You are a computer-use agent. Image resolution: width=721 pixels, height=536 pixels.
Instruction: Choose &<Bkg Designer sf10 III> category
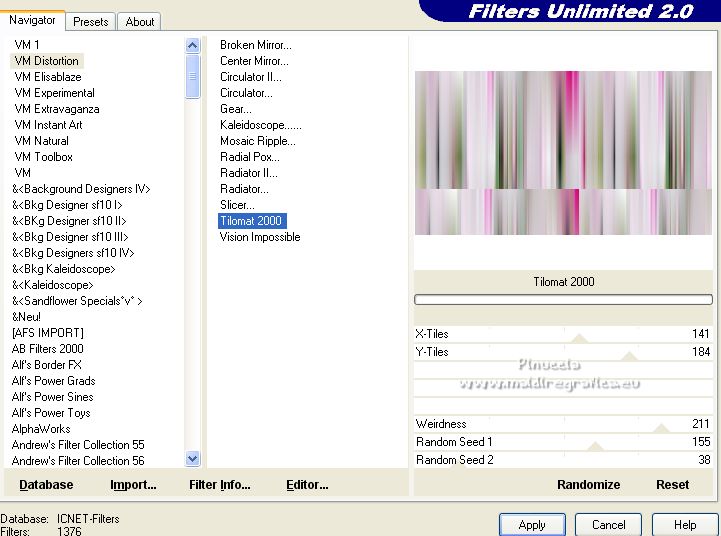(x=70, y=237)
